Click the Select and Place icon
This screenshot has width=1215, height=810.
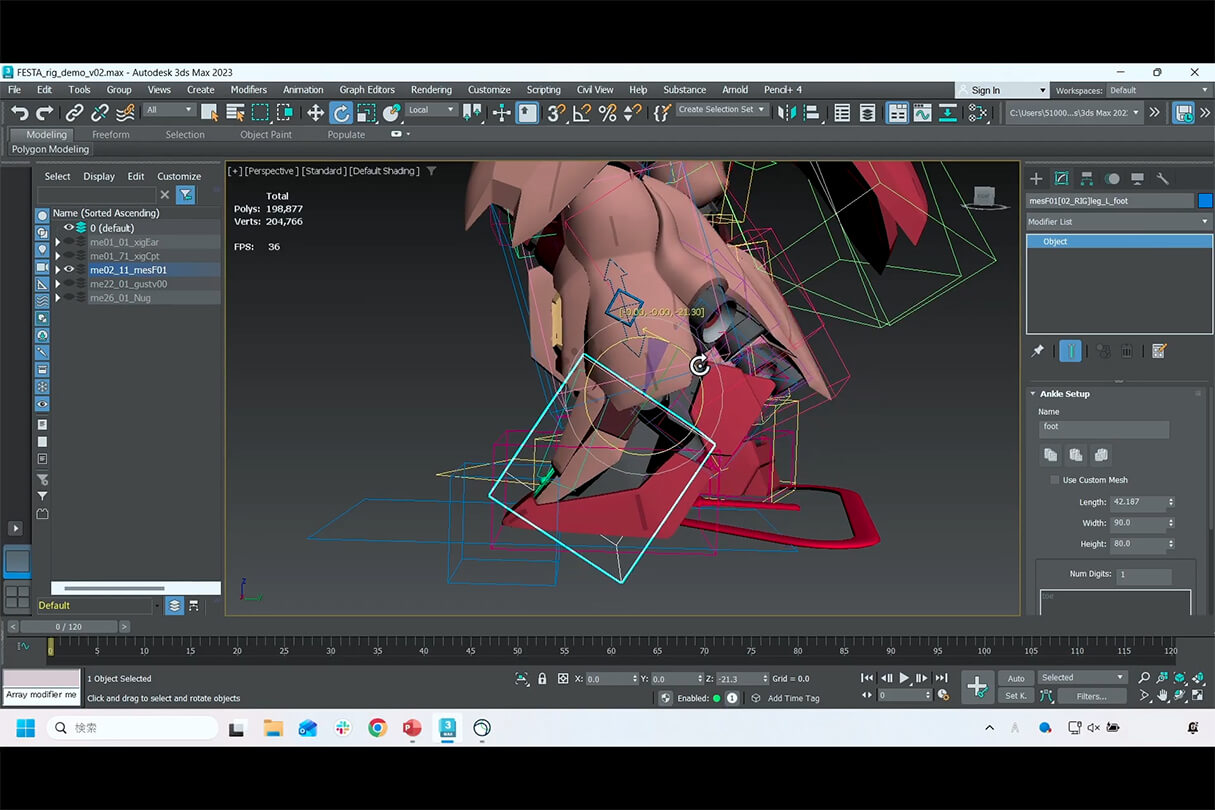point(391,113)
